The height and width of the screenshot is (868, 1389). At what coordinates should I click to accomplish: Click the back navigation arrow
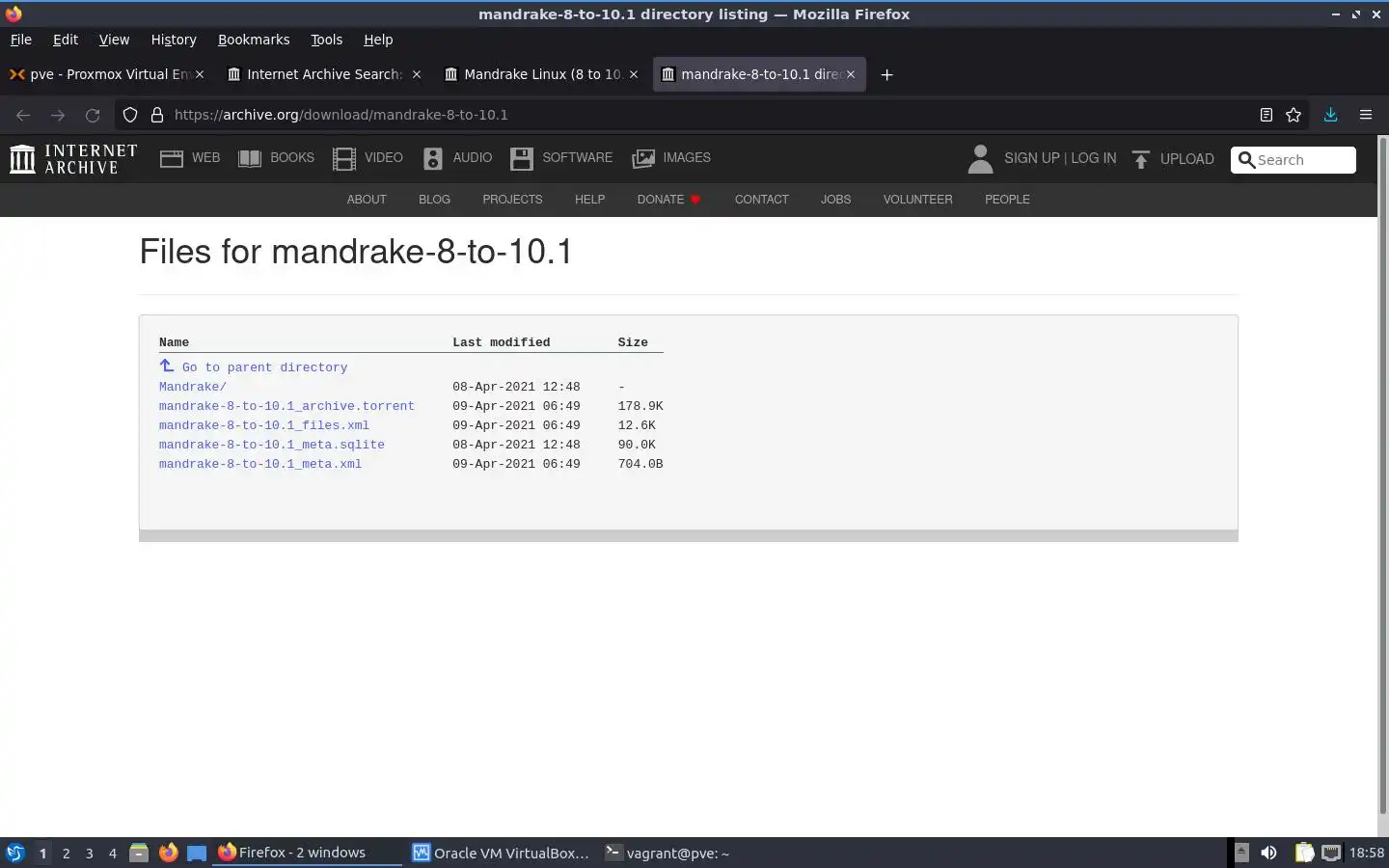coord(23,115)
